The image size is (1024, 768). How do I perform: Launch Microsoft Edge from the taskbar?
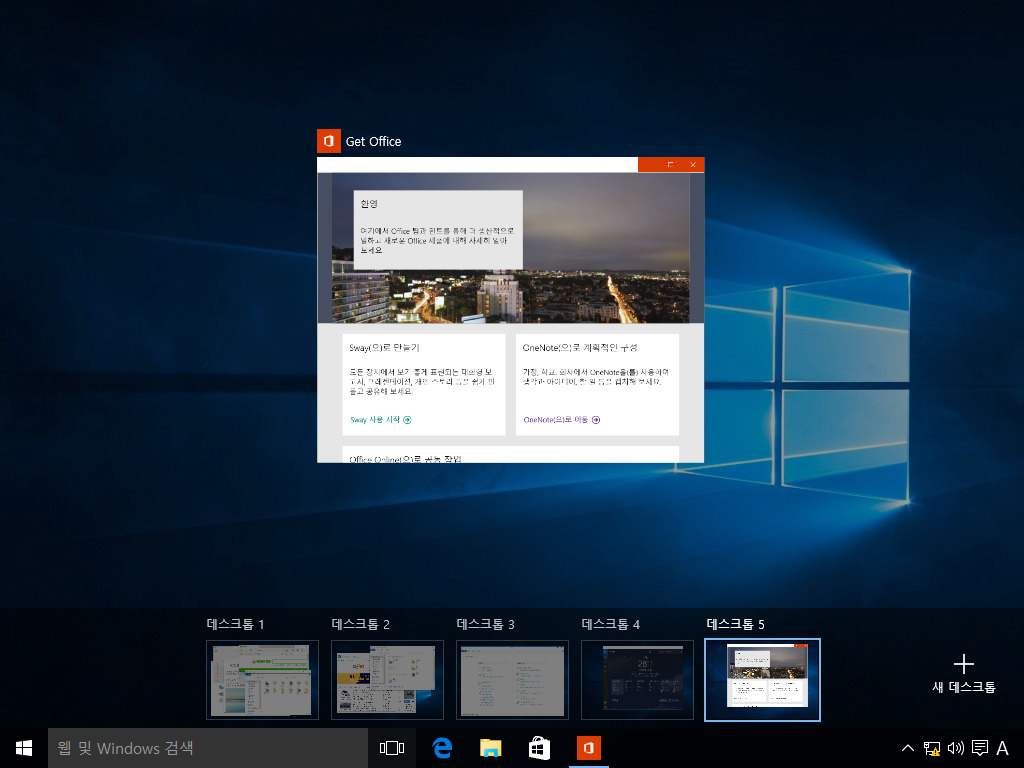(442, 748)
